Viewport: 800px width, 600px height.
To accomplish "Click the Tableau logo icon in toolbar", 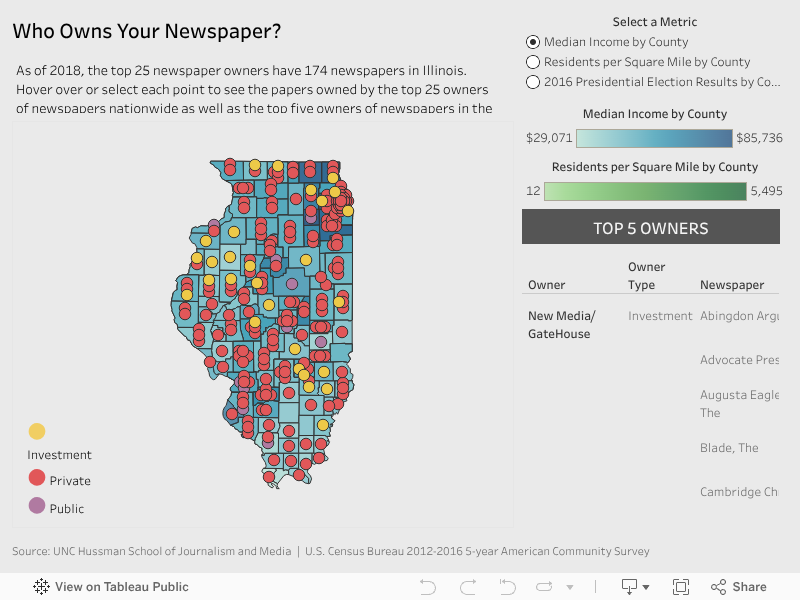I will [42, 587].
